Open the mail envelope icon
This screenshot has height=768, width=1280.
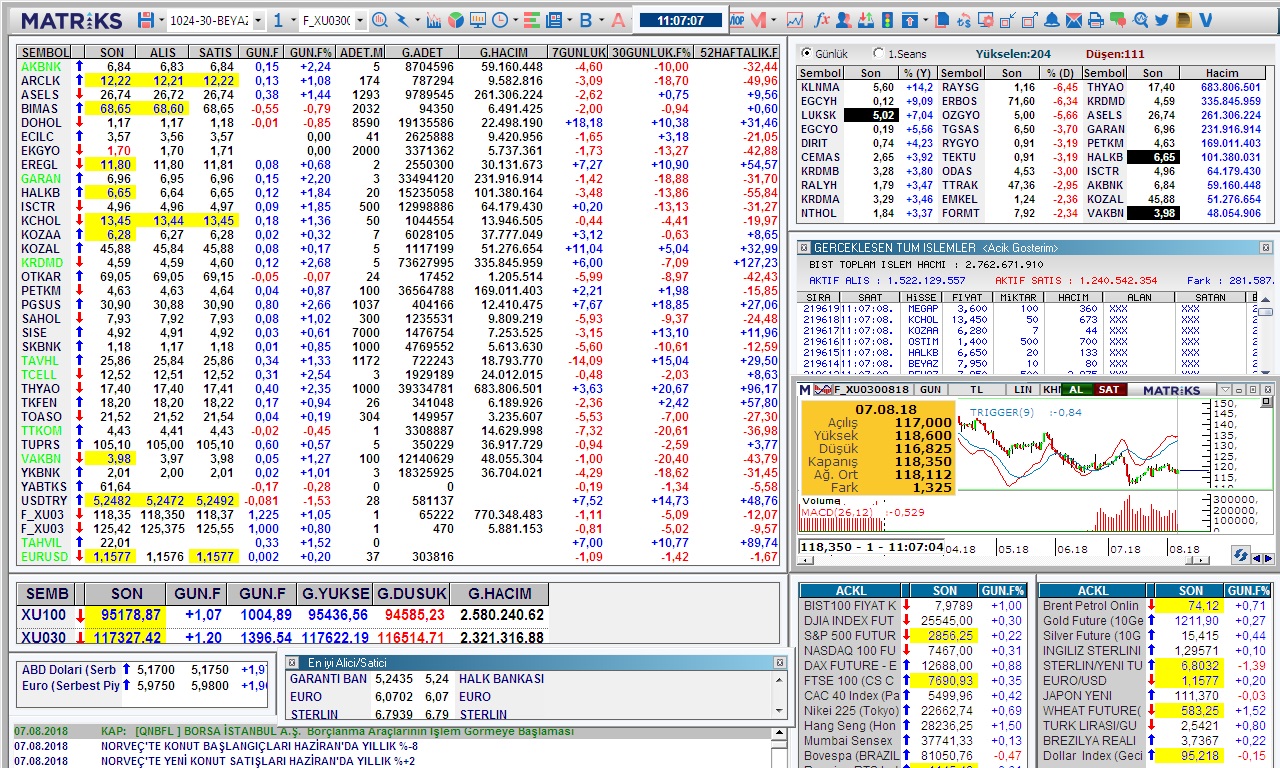coord(1074,20)
